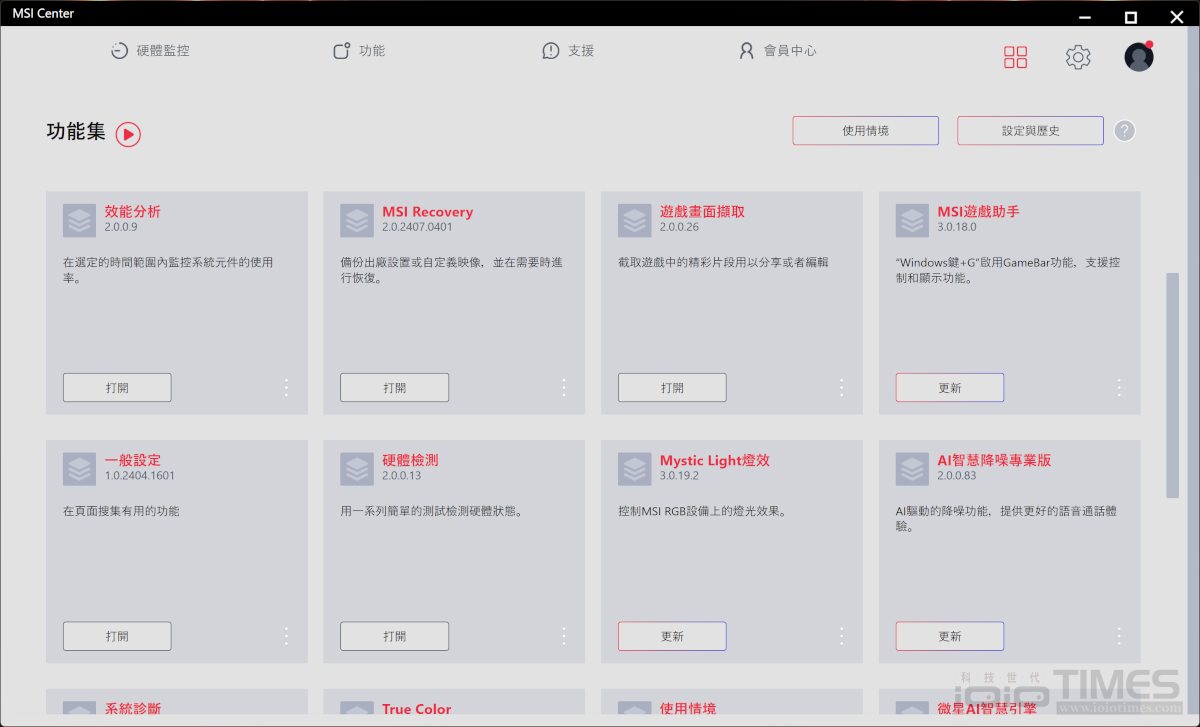This screenshot has height=727, width=1200.
Task: Click the Mystic Light燈效 title text
Action: coord(715,461)
